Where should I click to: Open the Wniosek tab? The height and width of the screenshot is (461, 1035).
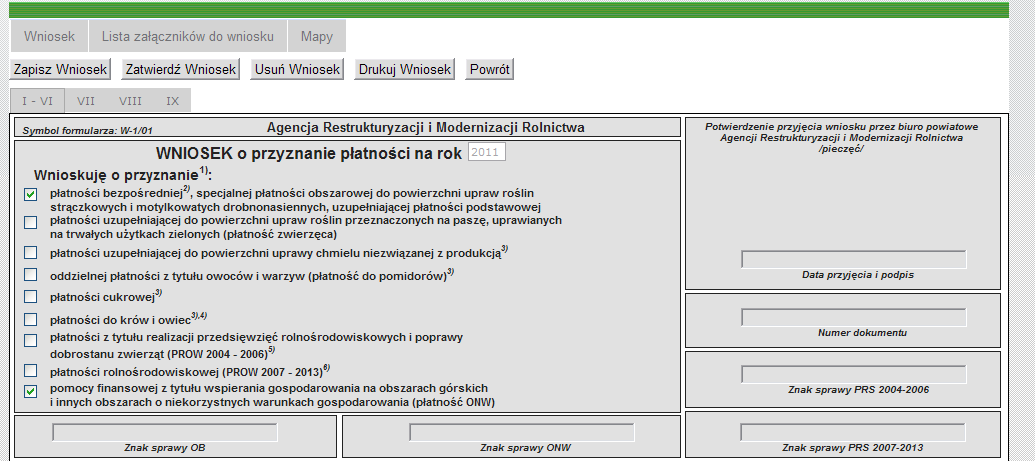tap(50, 36)
